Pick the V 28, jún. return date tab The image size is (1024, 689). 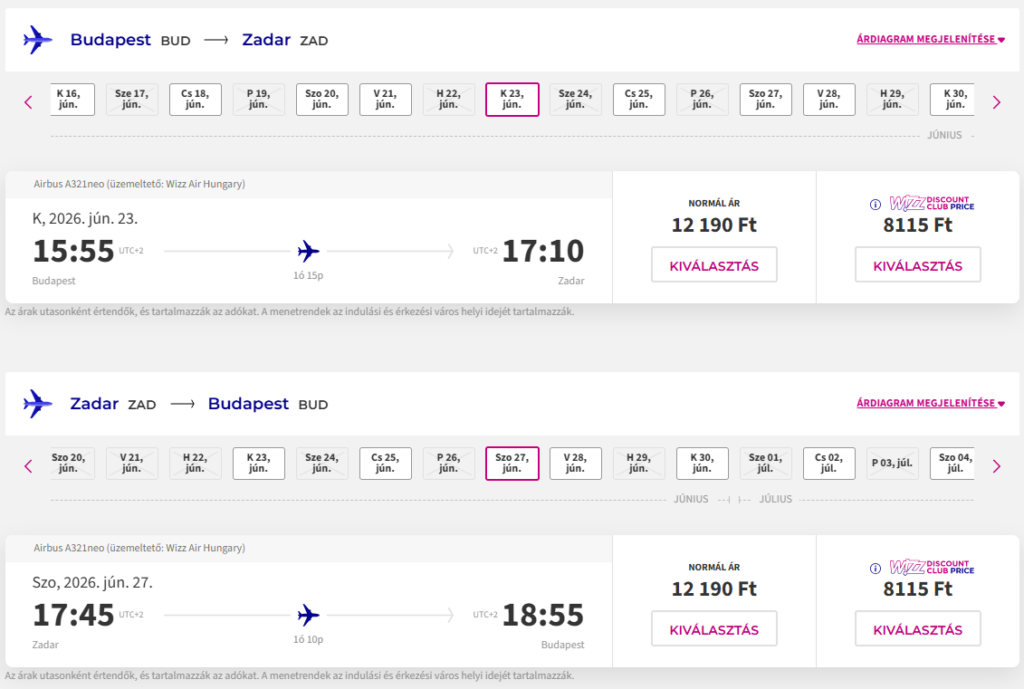[x=575, y=463]
